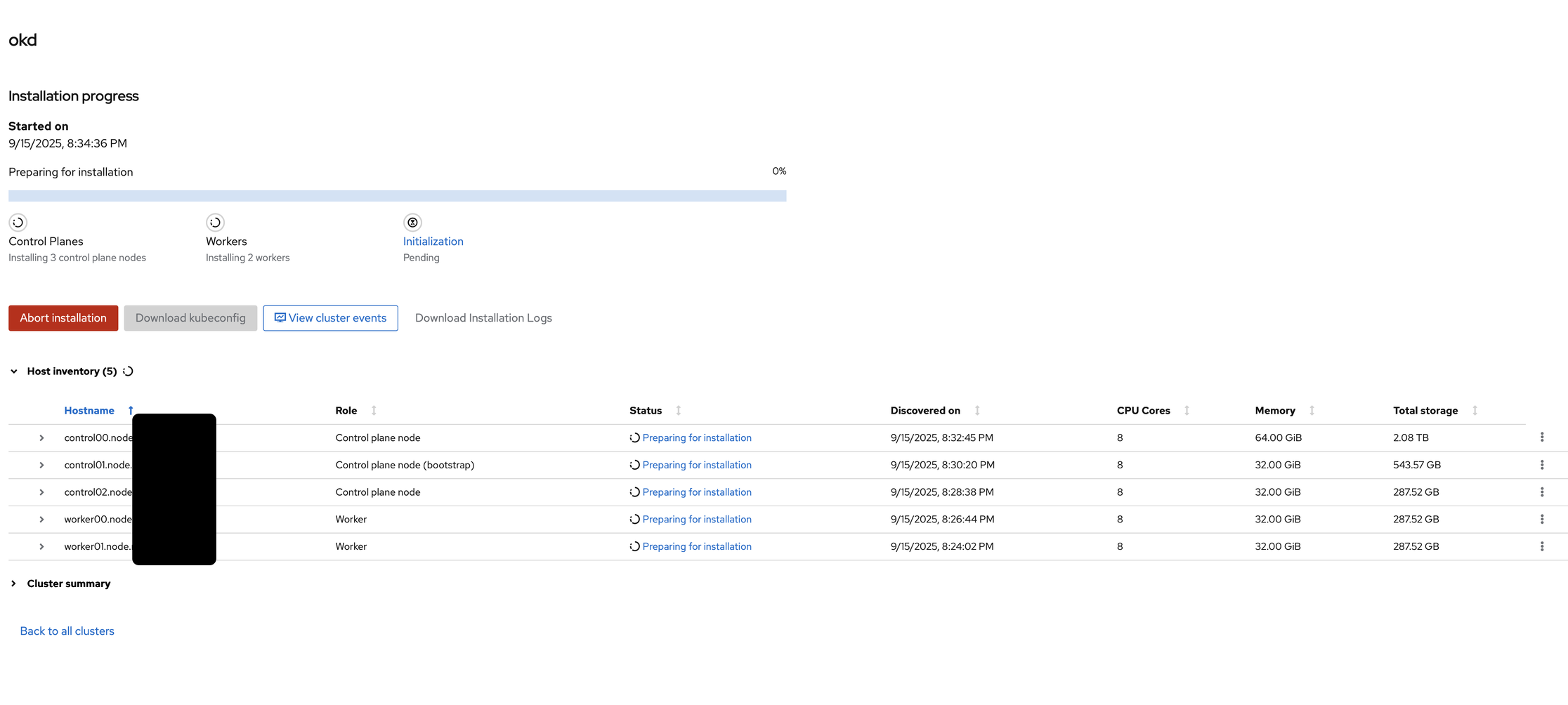Sort hosts by Status column
1568x705 pixels.
click(x=678, y=411)
